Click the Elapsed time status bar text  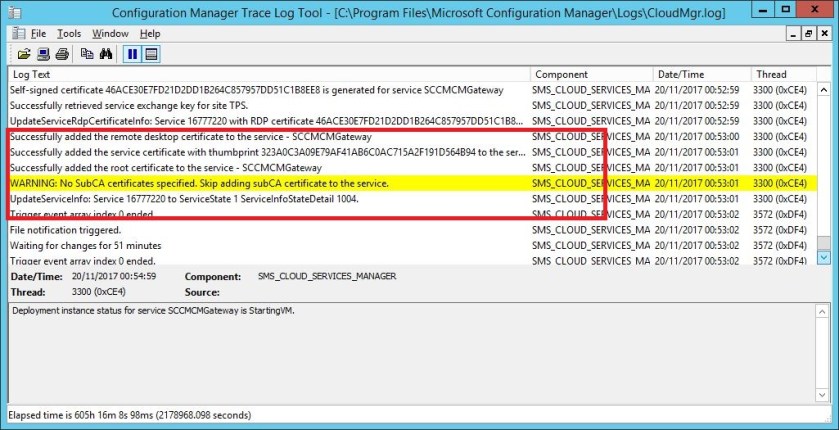point(129,415)
